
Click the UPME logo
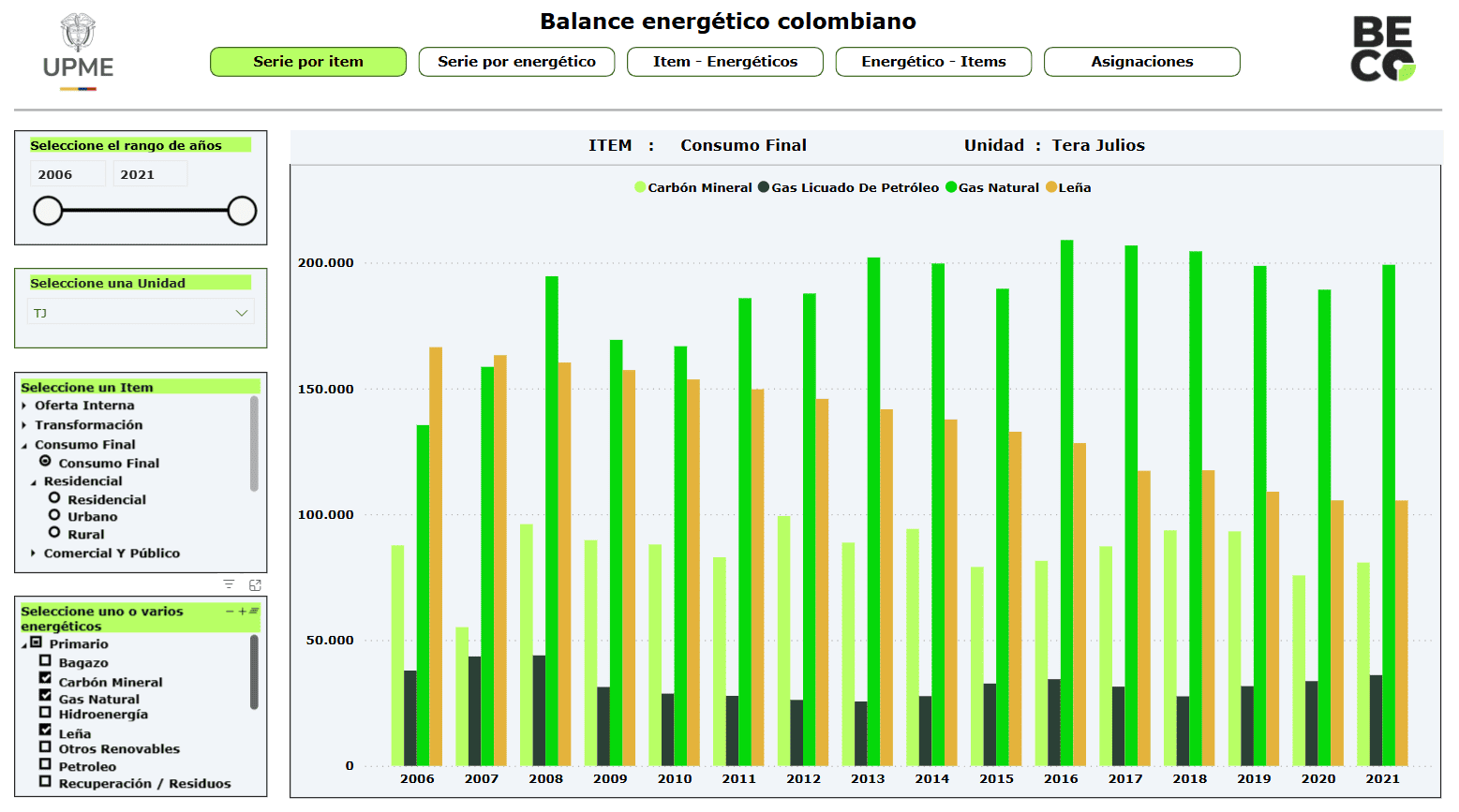[x=78, y=52]
